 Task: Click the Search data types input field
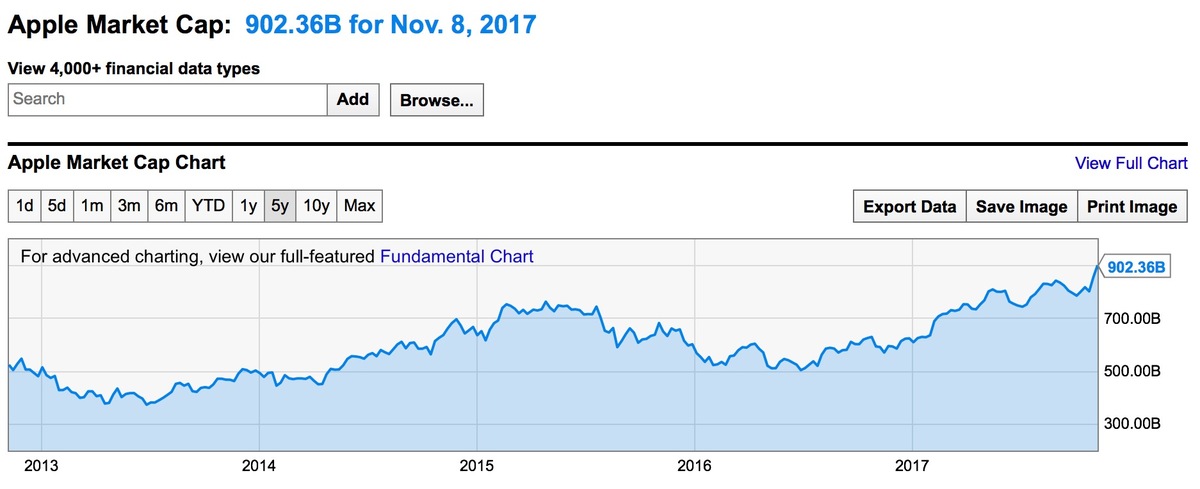[168, 99]
